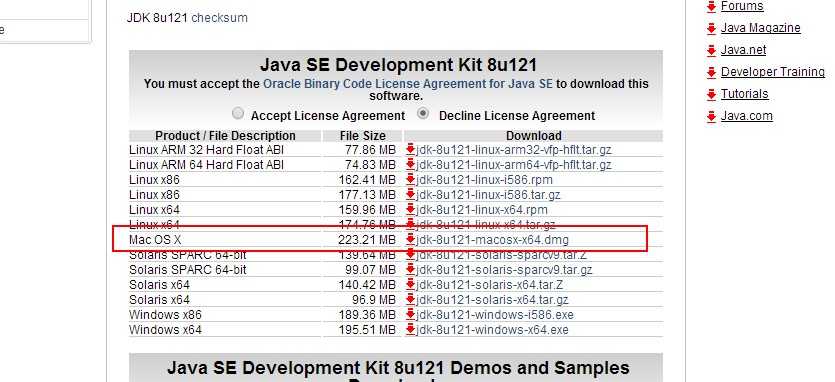Viewport: 835px width, 382px height.
Task: Open the JDK 8u121 checksum link
Action: pos(219,18)
